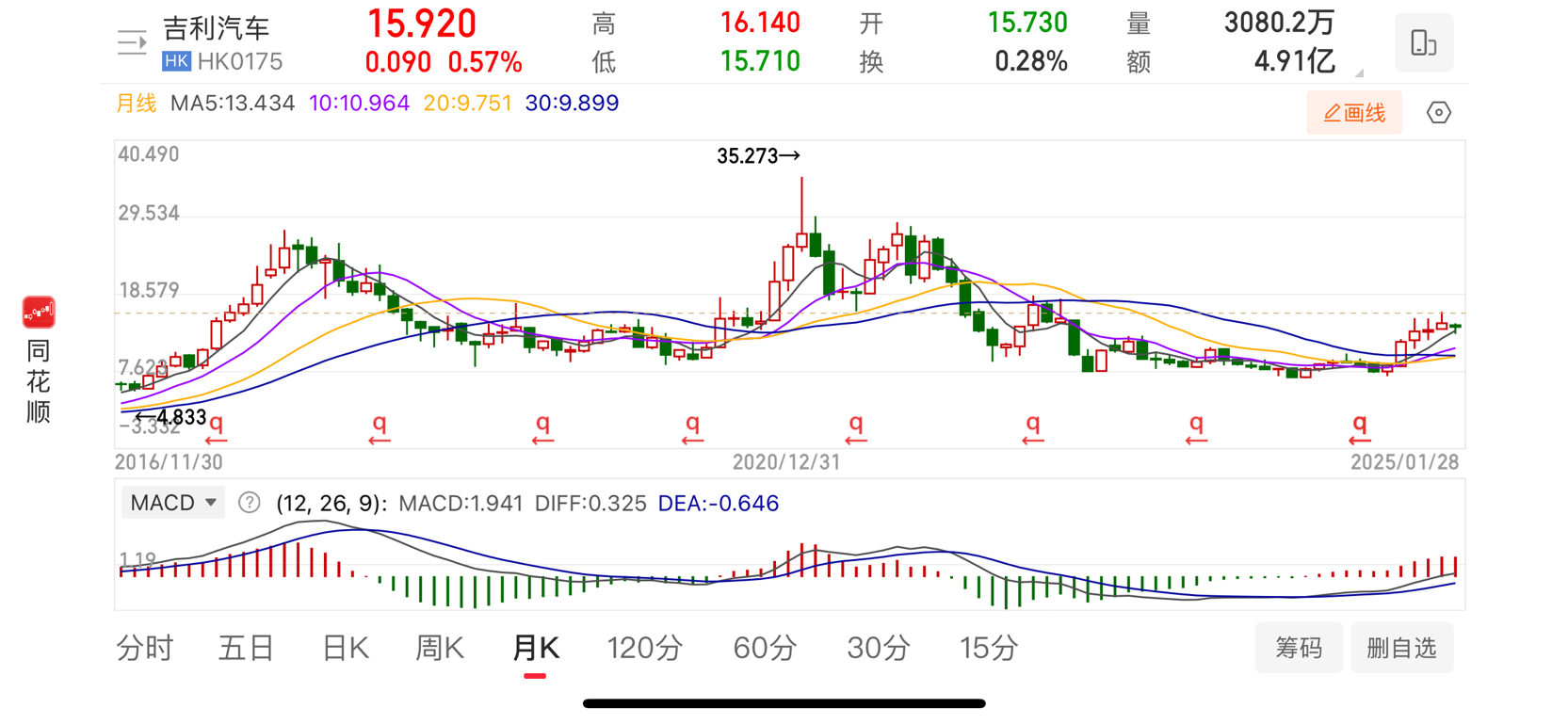1568x724 pixels.
Task: Switch to the 日K daily chart tab
Action: 345,648
